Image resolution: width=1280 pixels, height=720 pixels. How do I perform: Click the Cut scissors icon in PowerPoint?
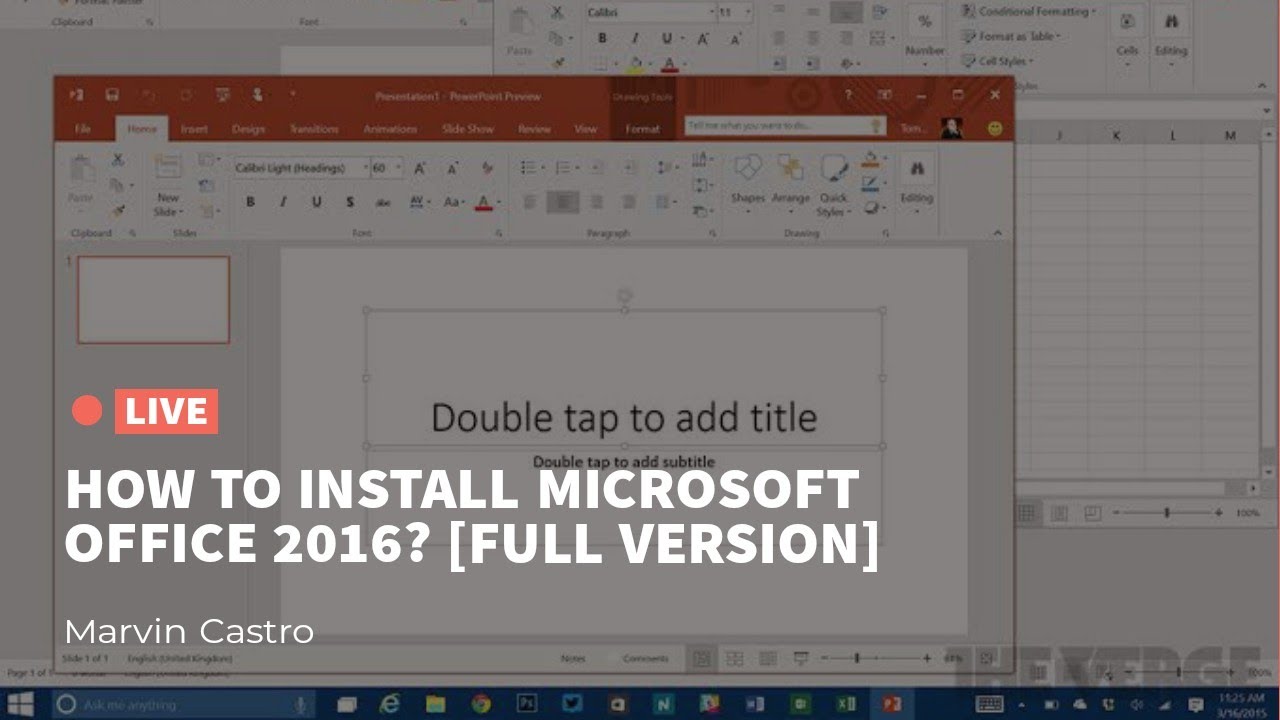[x=117, y=160]
